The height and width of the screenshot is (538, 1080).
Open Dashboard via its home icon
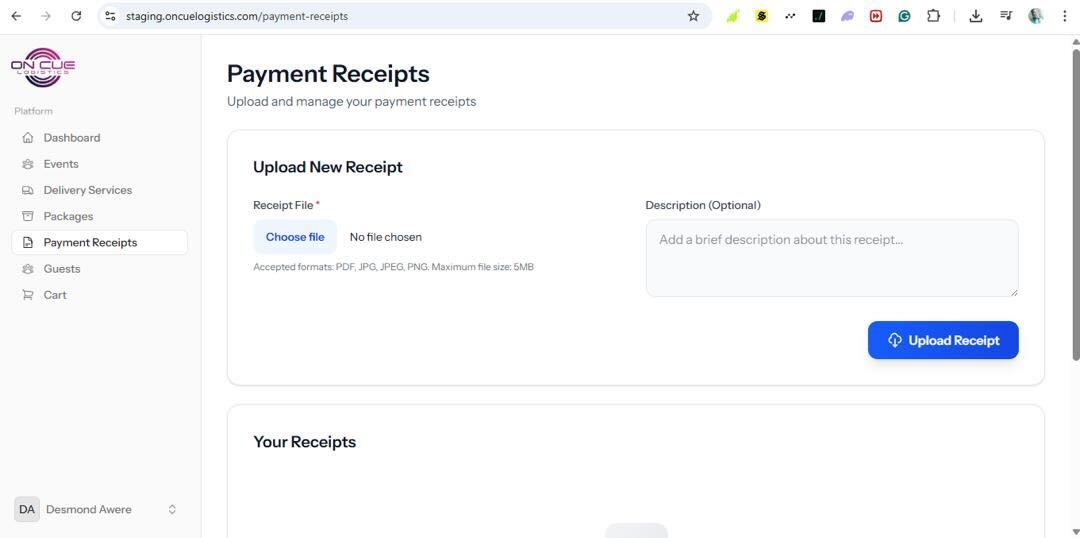tap(28, 138)
